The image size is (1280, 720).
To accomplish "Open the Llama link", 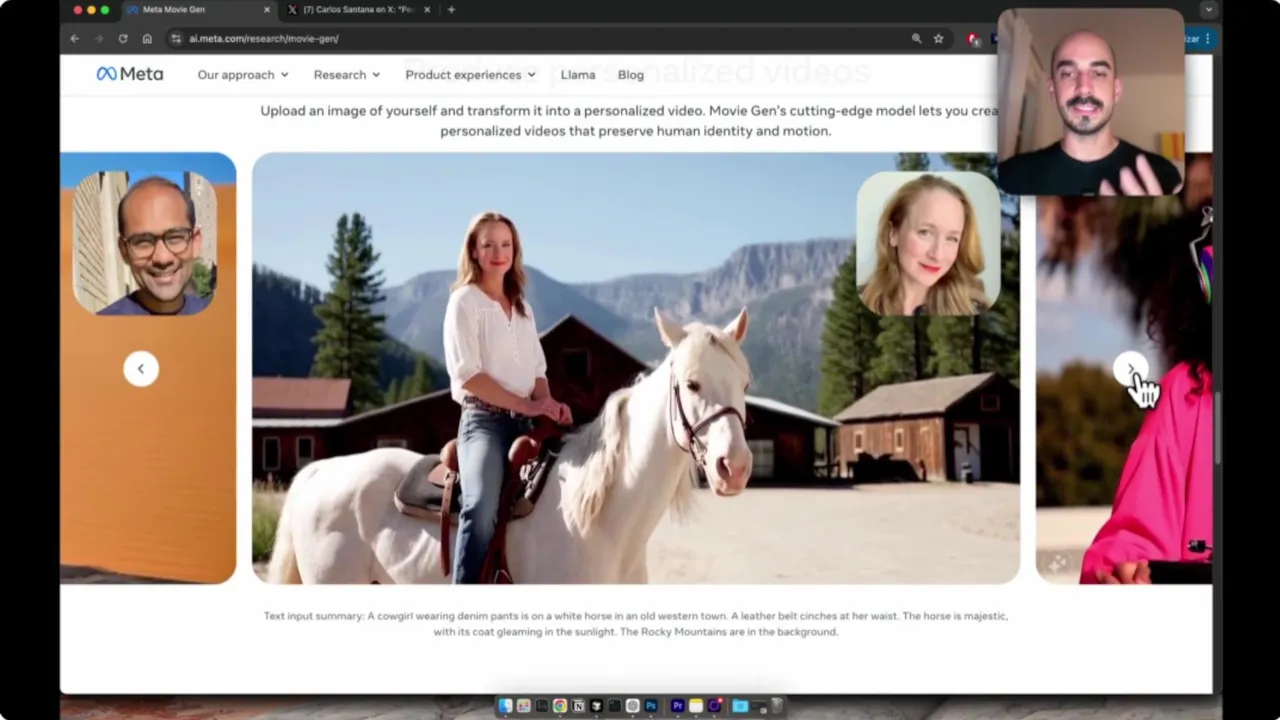I will [578, 74].
